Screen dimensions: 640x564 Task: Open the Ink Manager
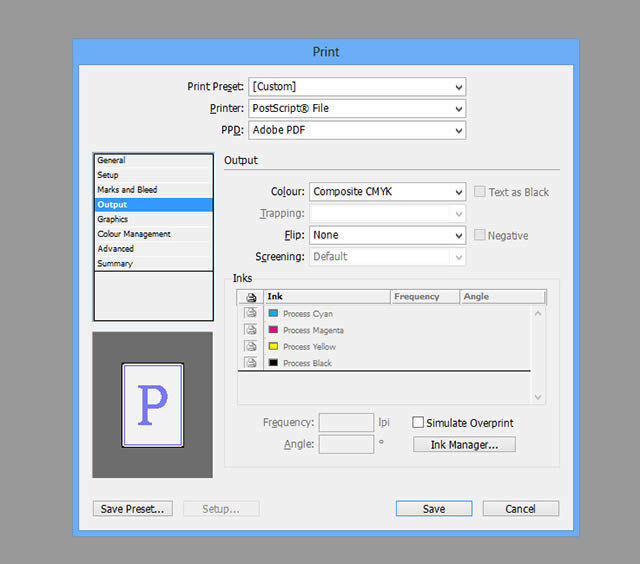point(464,444)
